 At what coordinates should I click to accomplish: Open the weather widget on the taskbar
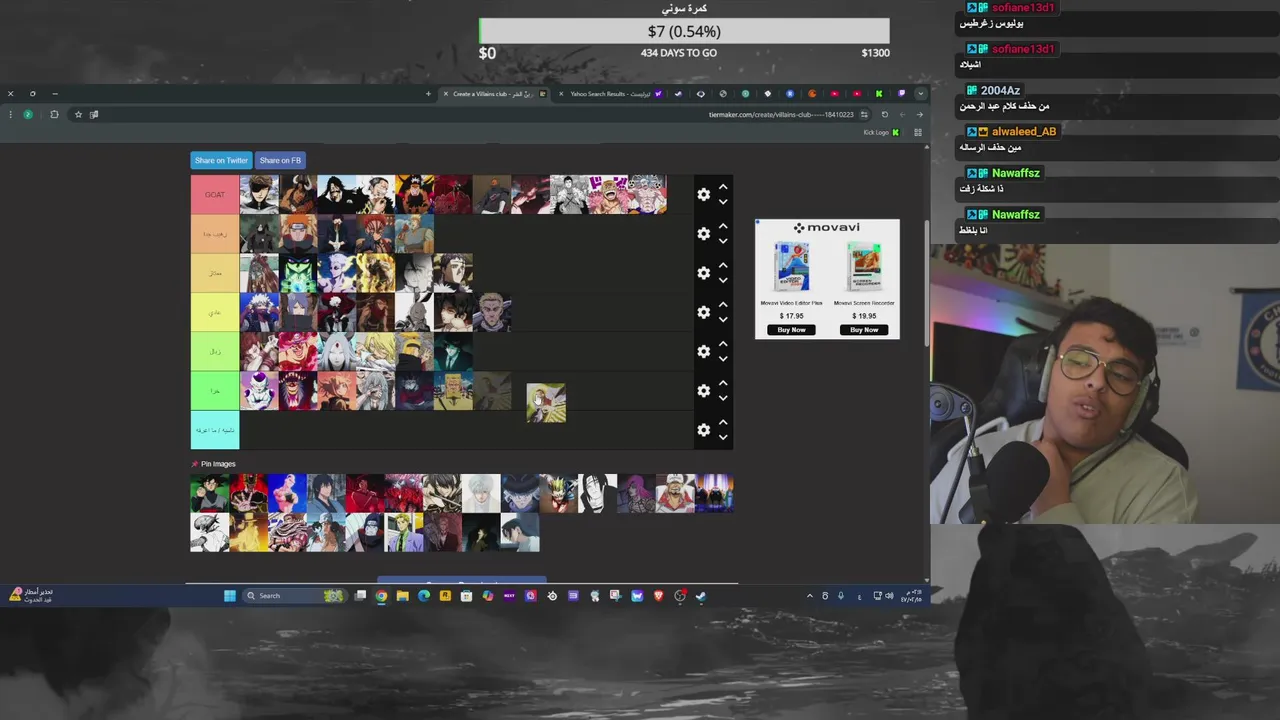[x=31, y=596]
